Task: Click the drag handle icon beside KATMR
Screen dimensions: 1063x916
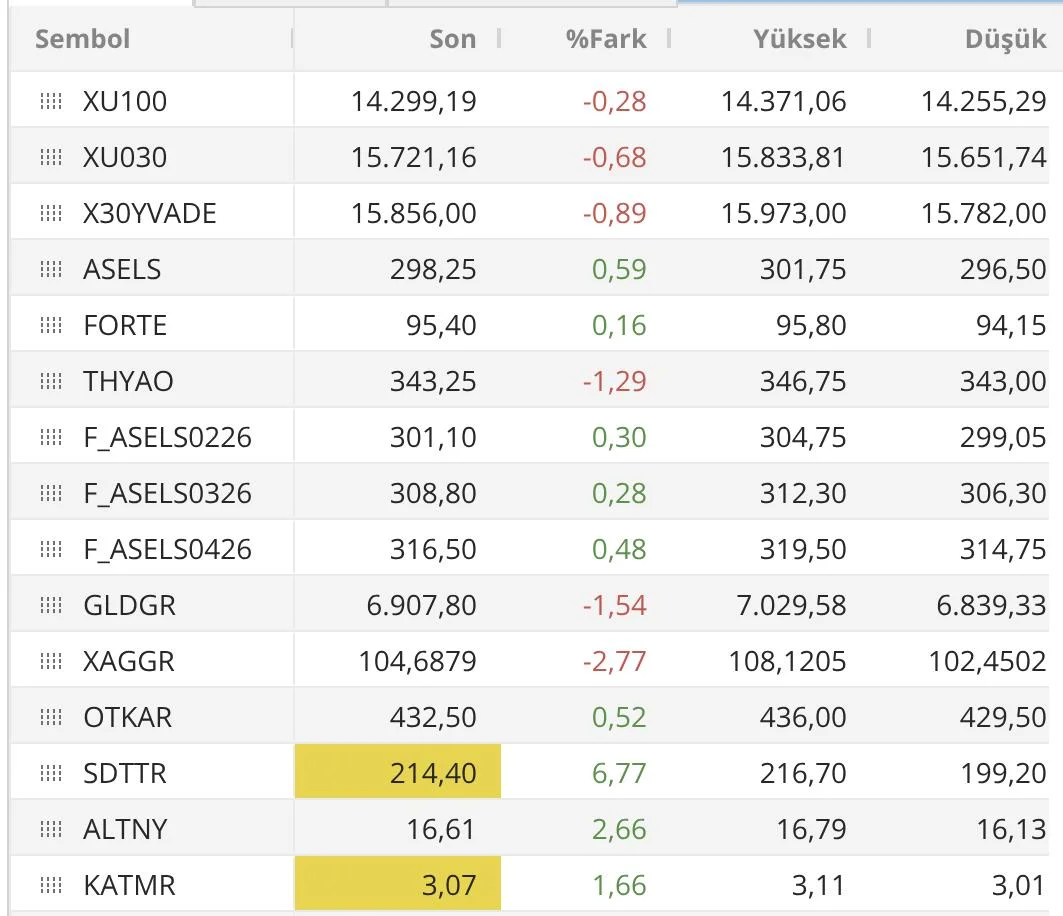Action: click(x=50, y=885)
